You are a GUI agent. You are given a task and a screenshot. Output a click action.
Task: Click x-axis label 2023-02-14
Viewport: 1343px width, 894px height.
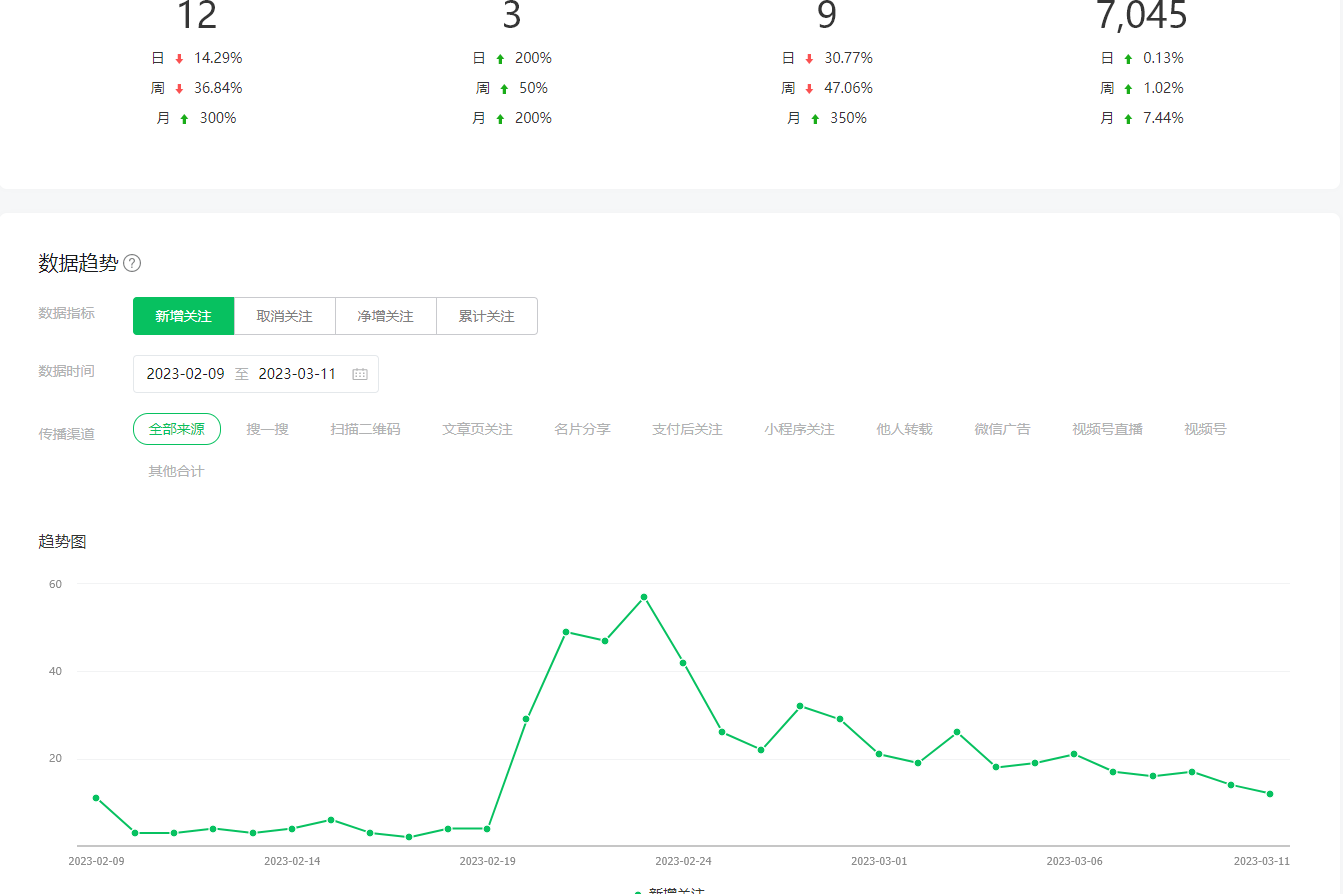click(292, 860)
